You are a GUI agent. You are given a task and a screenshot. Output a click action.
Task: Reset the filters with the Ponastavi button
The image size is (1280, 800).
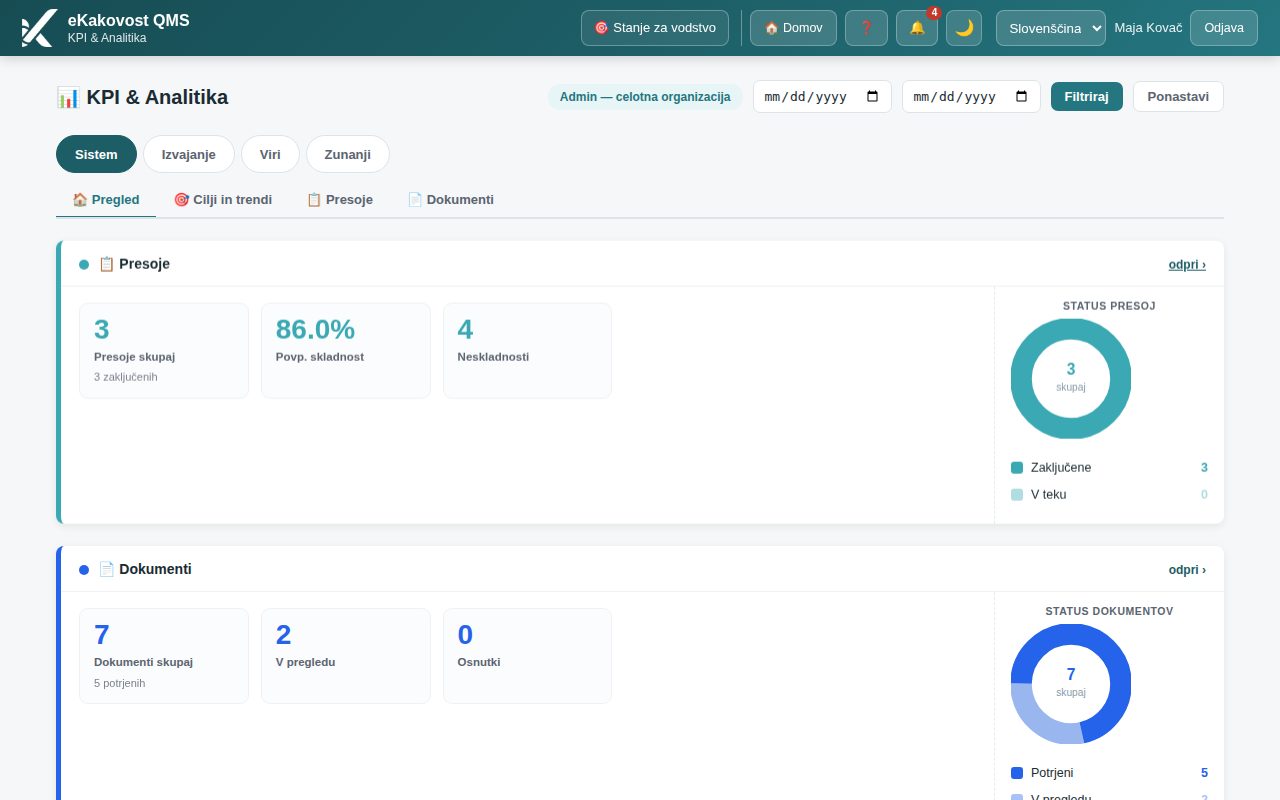[x=1178, y=97]
